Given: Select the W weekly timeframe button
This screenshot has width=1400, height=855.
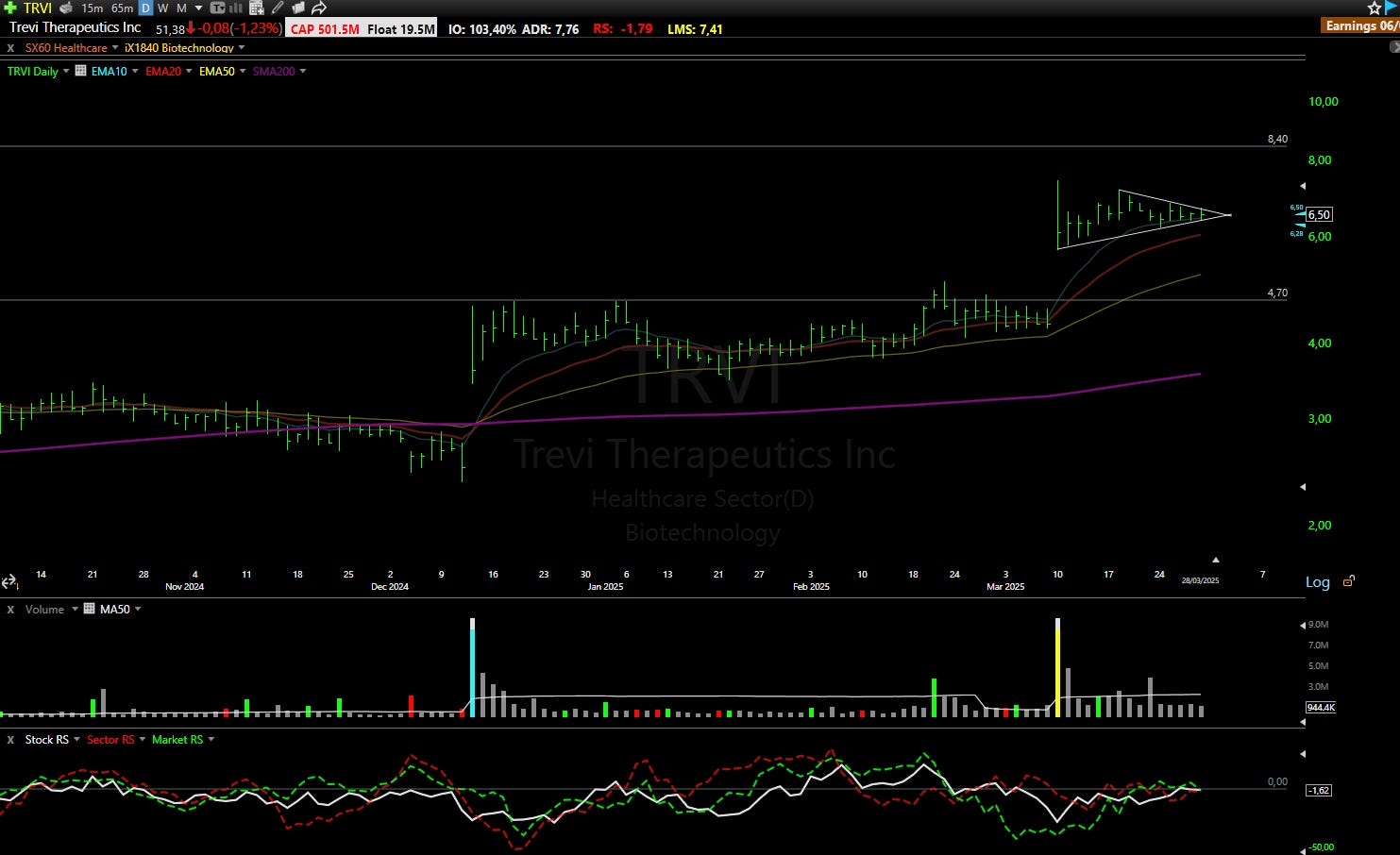Looking at the screenshot, I should (x=163, y=8).
